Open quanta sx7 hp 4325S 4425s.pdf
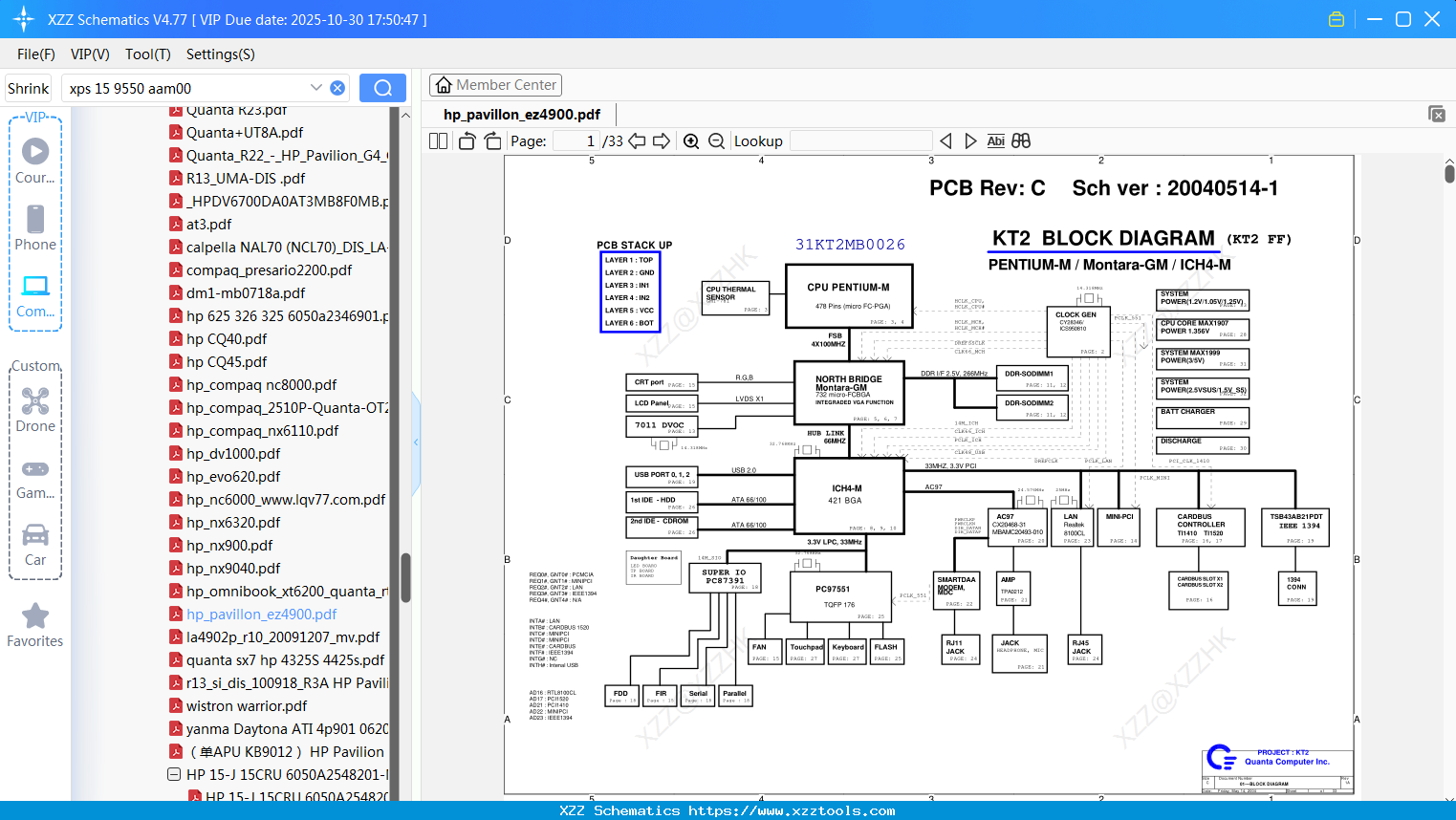Viewport: 1456px width, 820px height. pyautogui.click(x=285, y=660)
